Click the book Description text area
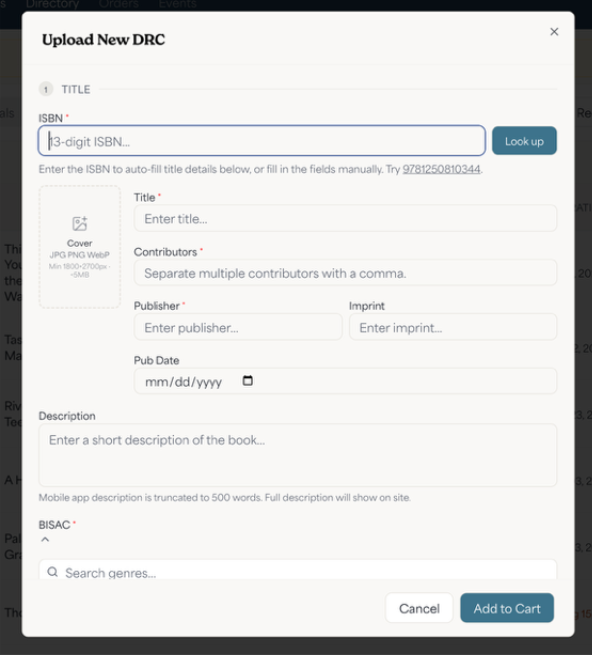 point(297,455)
